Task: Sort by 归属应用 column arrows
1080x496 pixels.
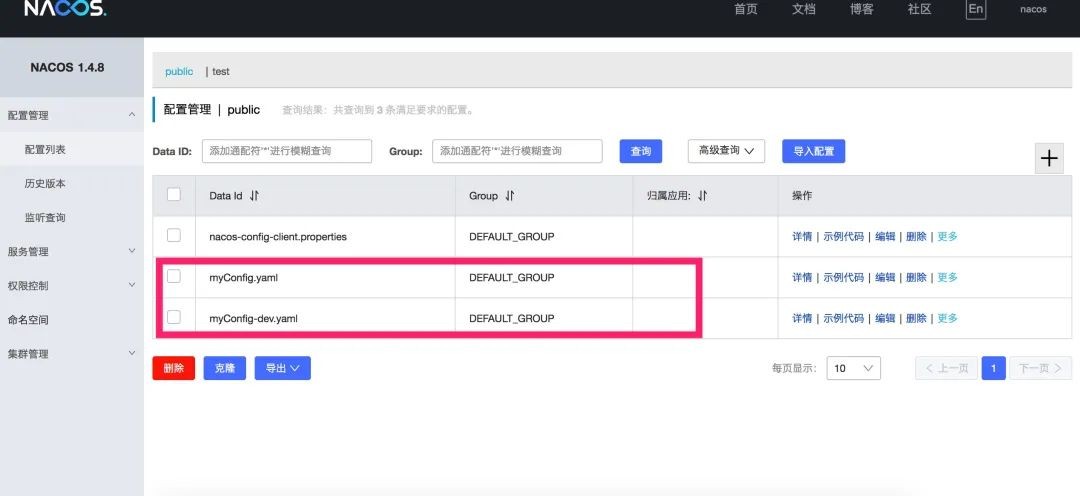Action: (x=702, y=196)
